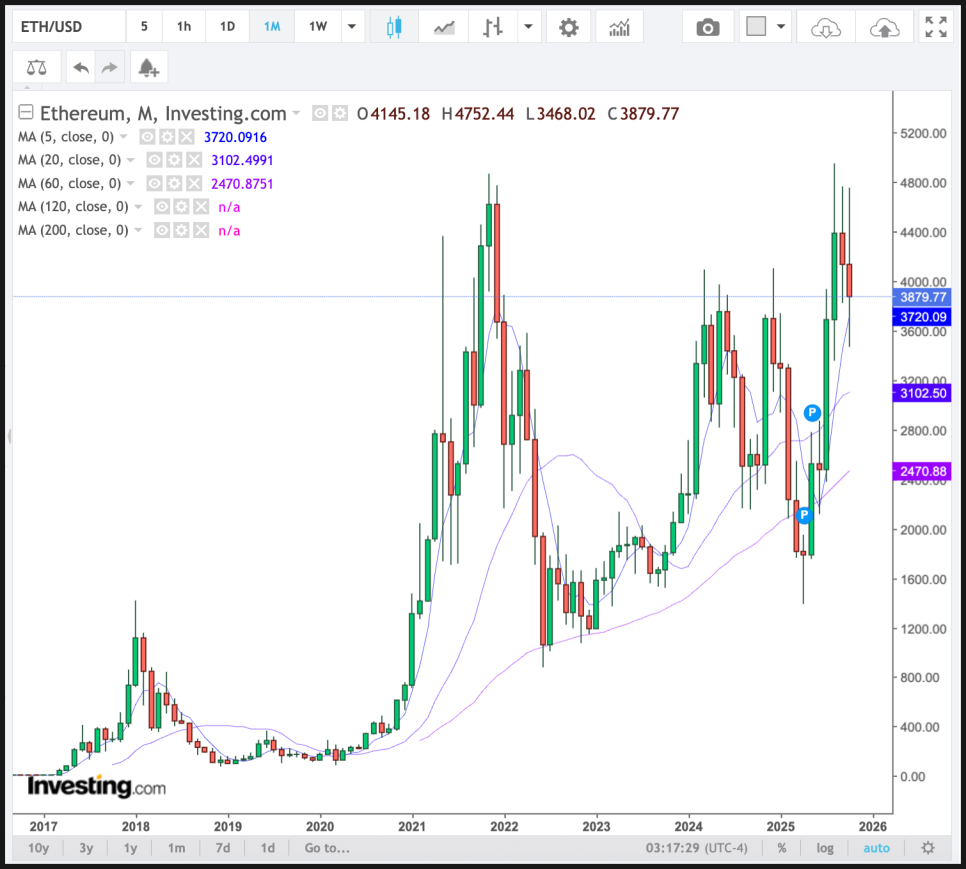
Task: Toggle visibility of MA (60, close, 0)
Action: 154,183
